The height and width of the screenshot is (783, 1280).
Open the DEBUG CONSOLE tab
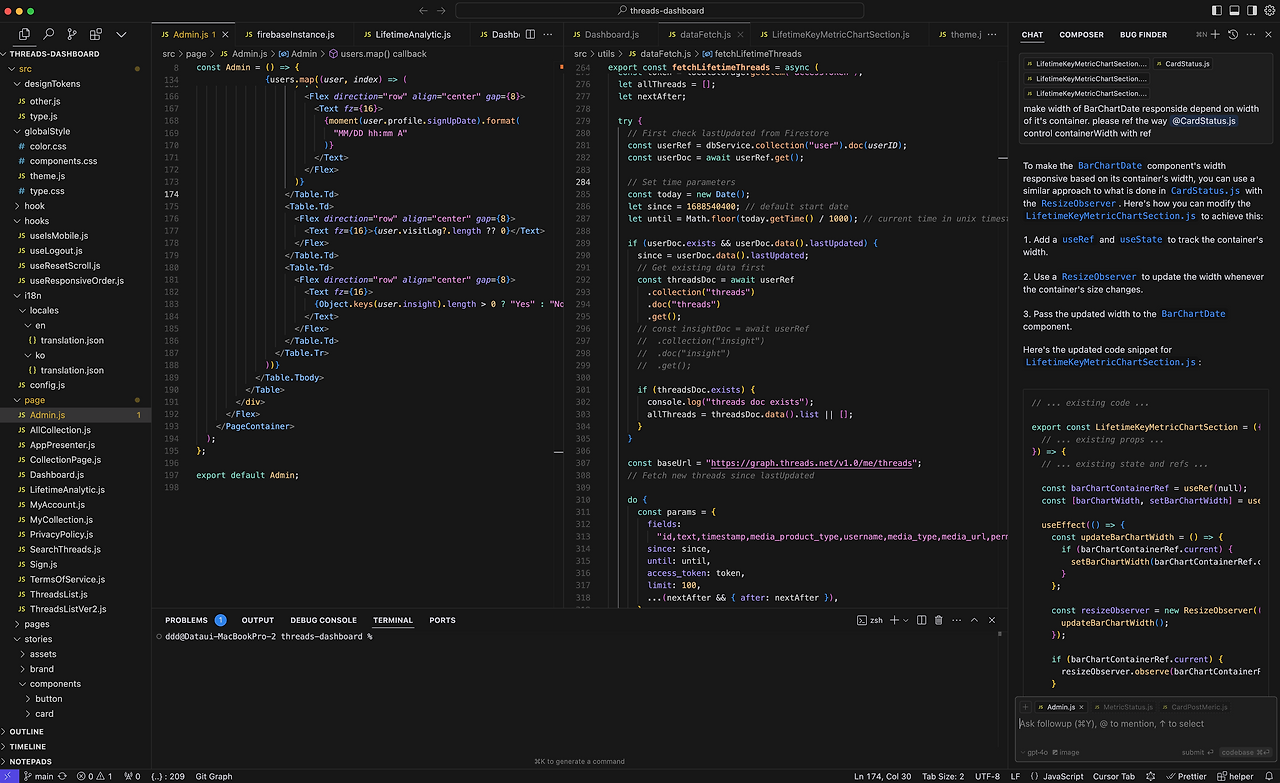(x=323, y=620)
